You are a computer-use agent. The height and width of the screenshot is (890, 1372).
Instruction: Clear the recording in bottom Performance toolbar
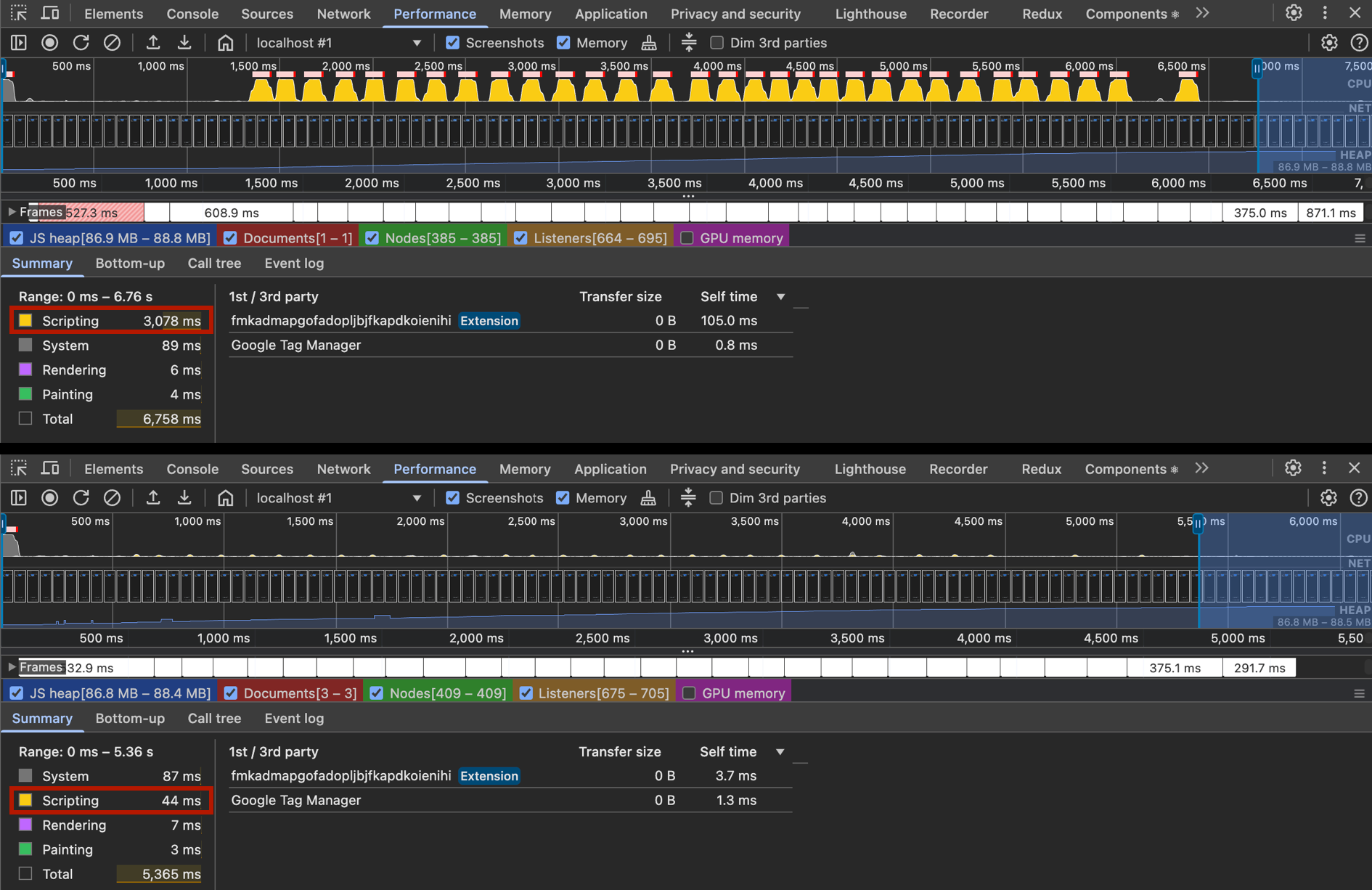[112, 498]
